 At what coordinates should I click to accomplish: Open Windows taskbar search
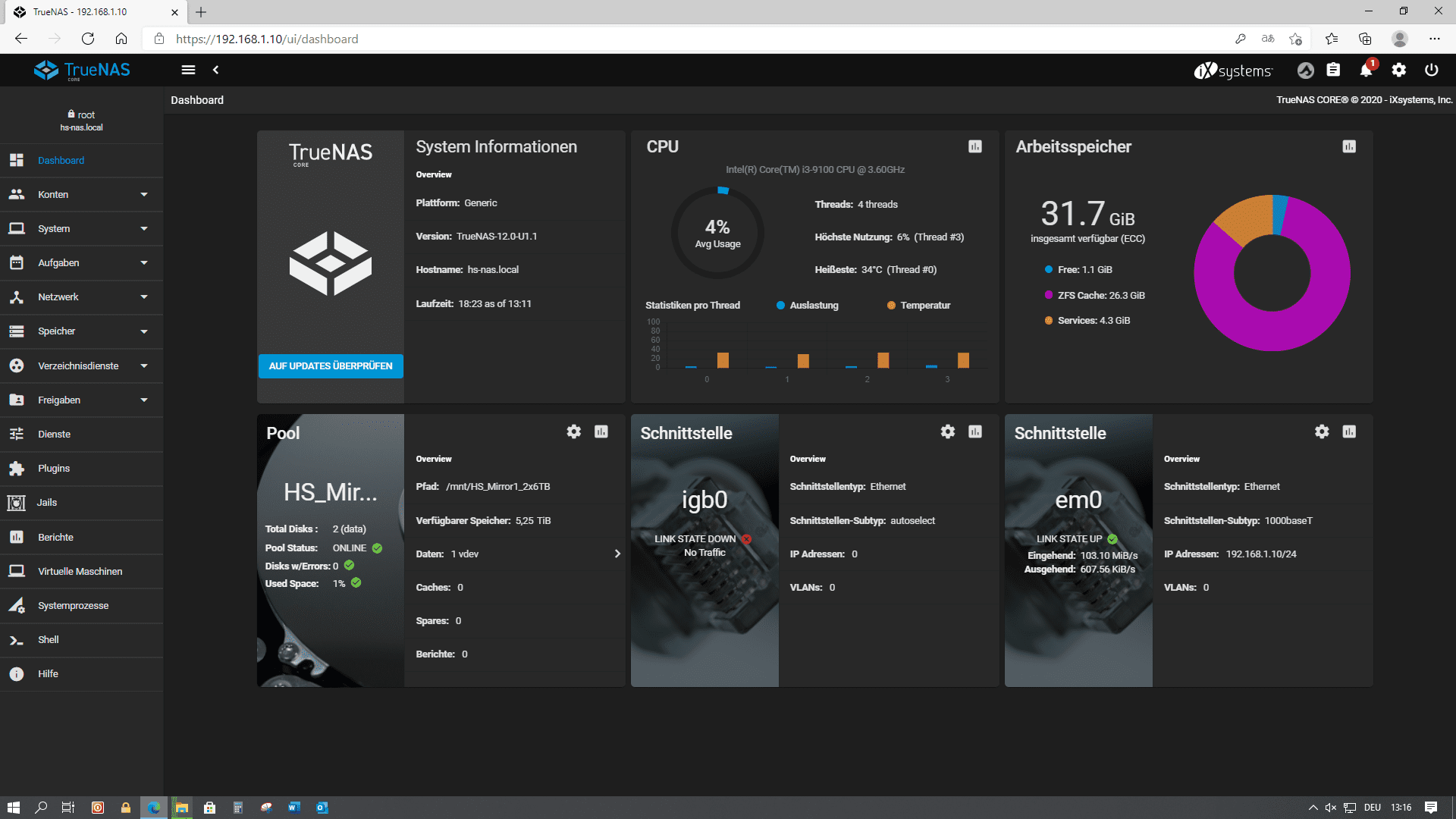pyautogui.click(x=41, y=808)
